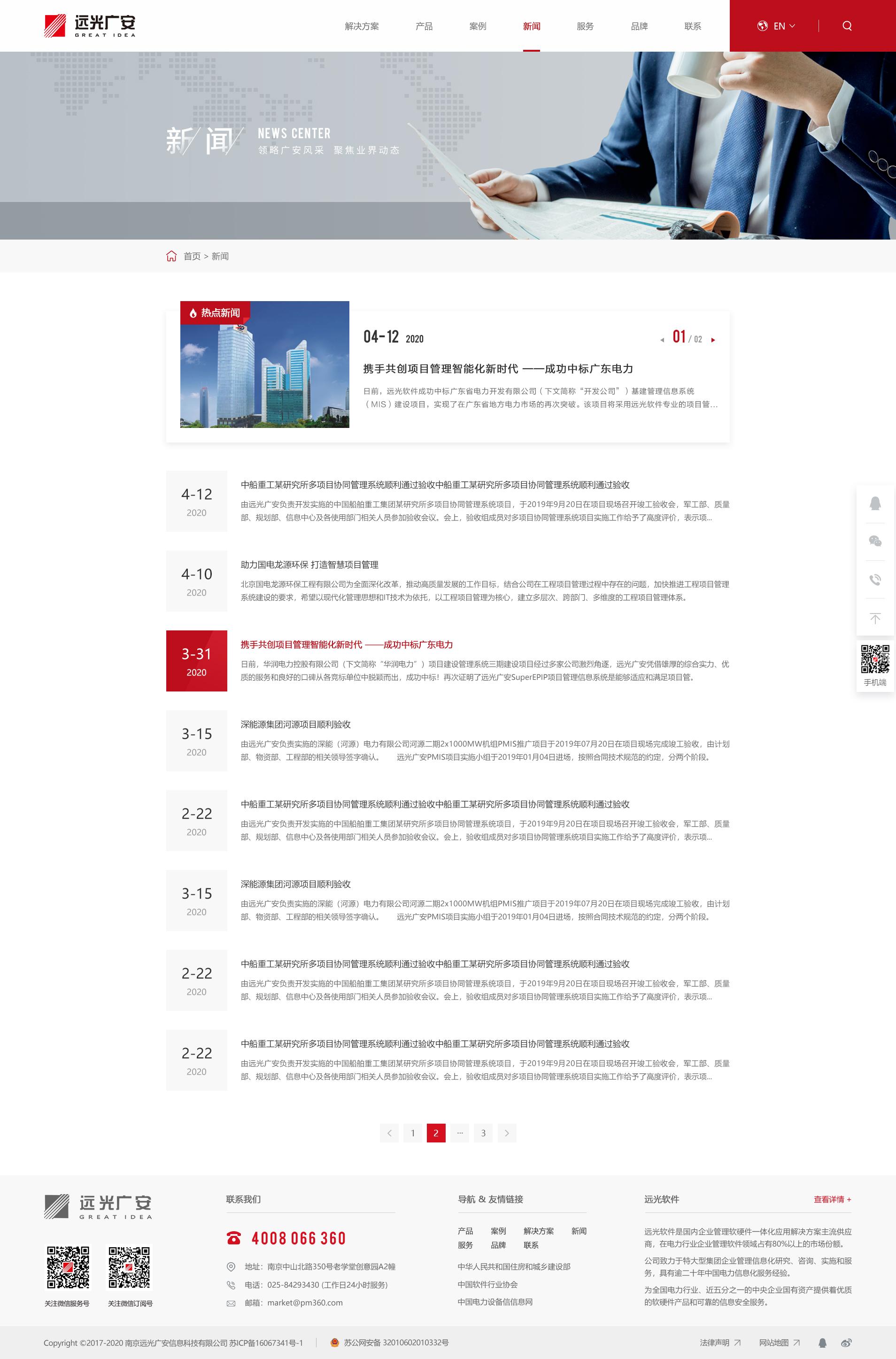Image resolution: width=896 pixels, height=1359 pixels.
Task: Click the 远光广安 logo in header
Action: (90, 26)
